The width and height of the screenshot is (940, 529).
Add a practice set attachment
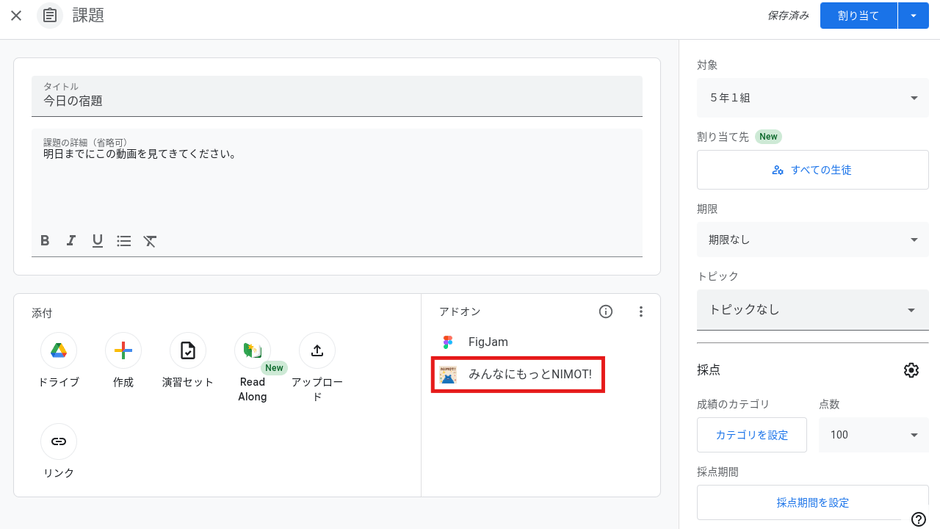click(187, 351)
